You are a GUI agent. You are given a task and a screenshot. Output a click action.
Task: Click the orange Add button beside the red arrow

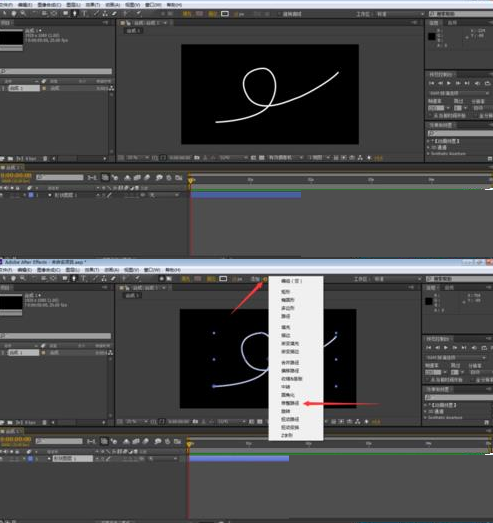coord(265,279)
